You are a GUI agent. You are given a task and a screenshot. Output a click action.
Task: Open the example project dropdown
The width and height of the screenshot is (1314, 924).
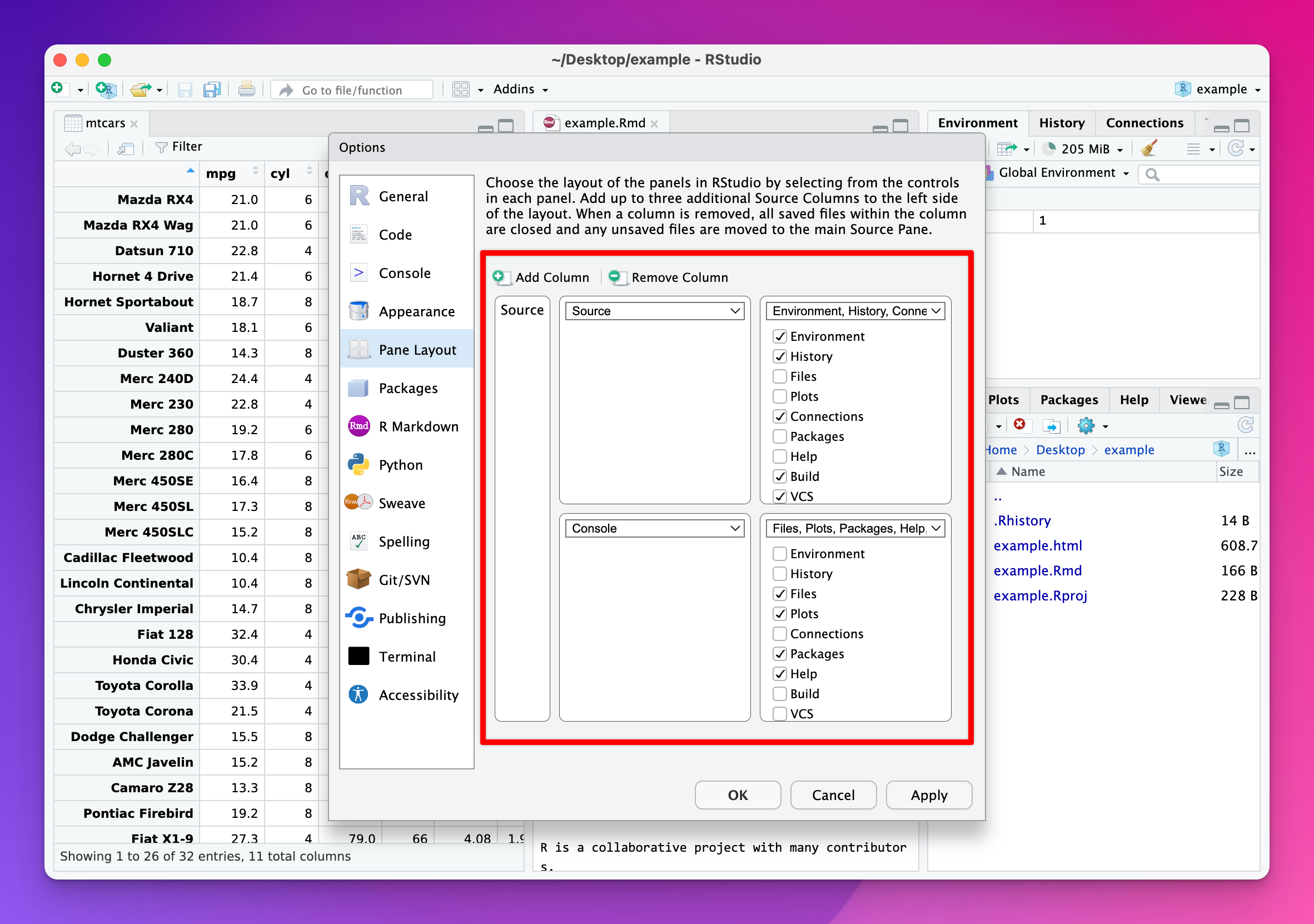pyautogui.click(x=1218, y=90)
